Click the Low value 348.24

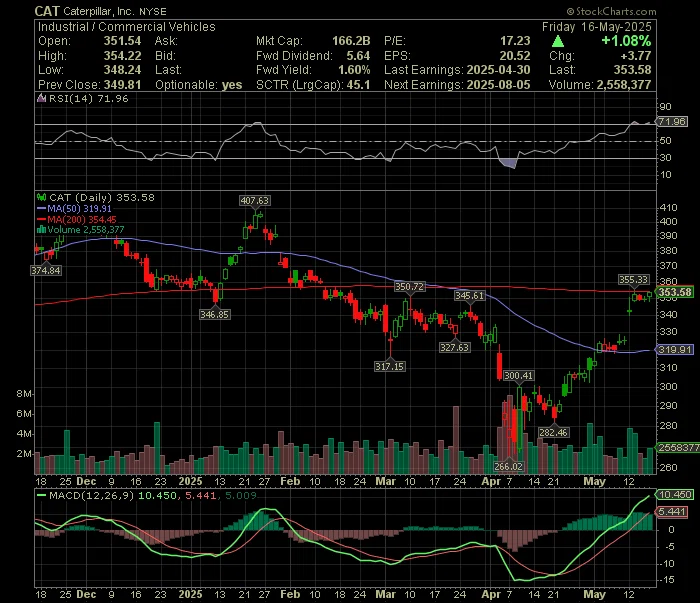122,70
